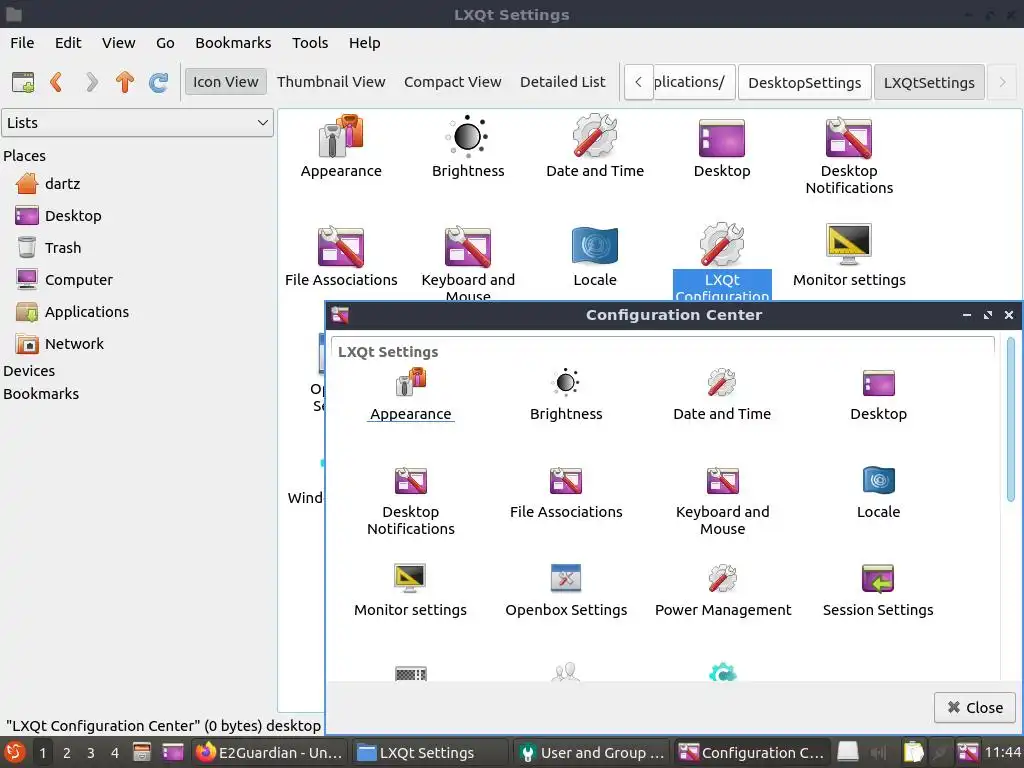Select Brightness icon in LXQt Settings file manager

468,146
